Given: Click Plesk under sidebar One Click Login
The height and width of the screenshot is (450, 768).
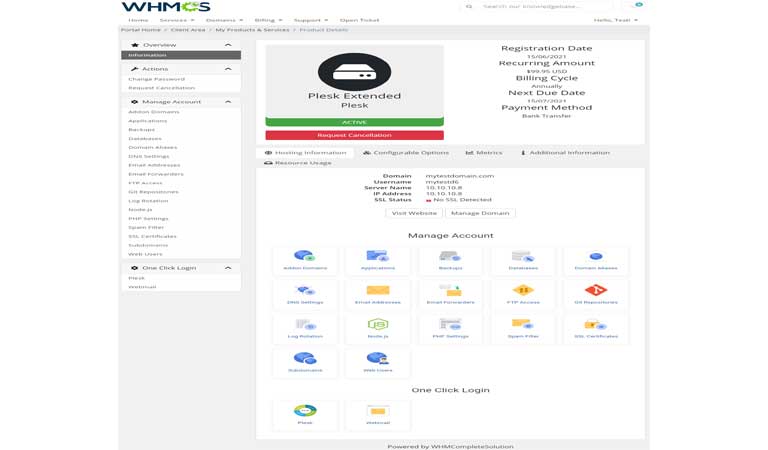Looking at the screenshot, I should [x=136, y=278].
